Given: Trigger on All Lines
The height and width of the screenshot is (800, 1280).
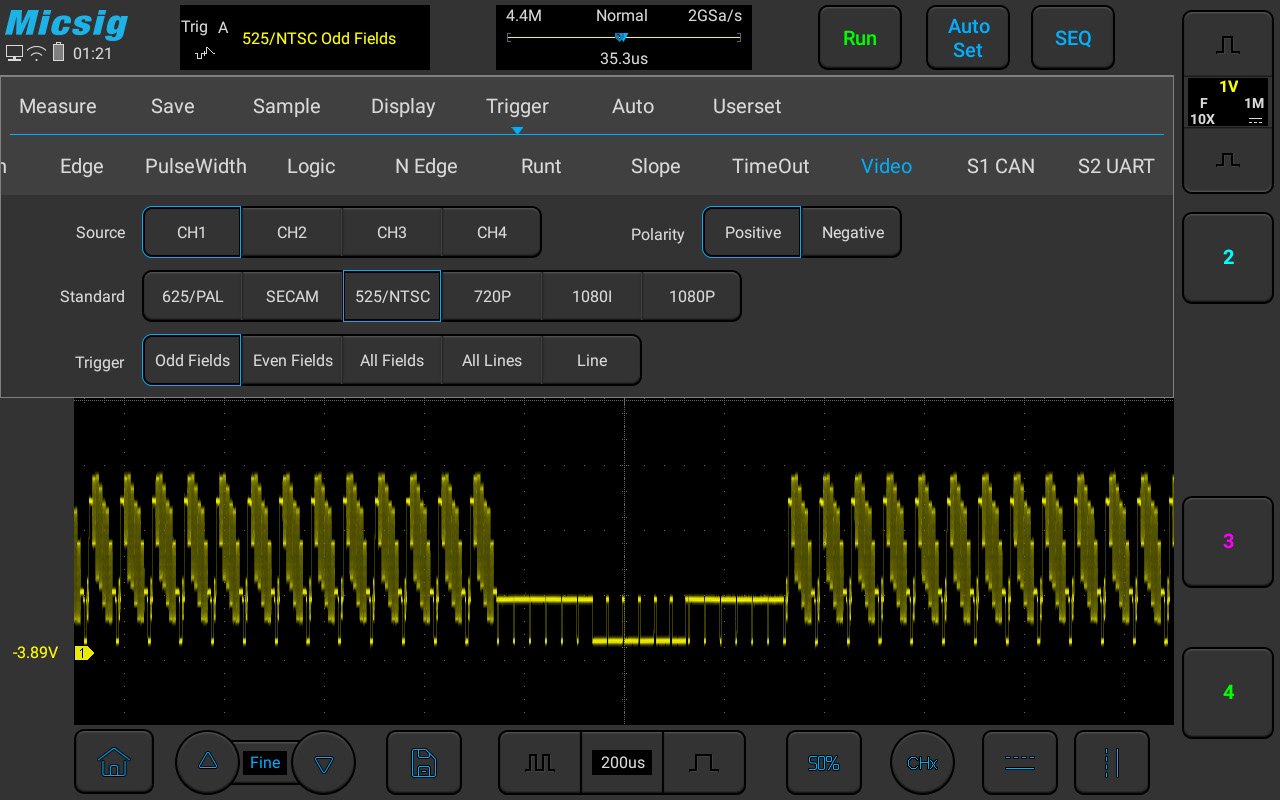Looking at the screenshot, I should click(492, 360).
